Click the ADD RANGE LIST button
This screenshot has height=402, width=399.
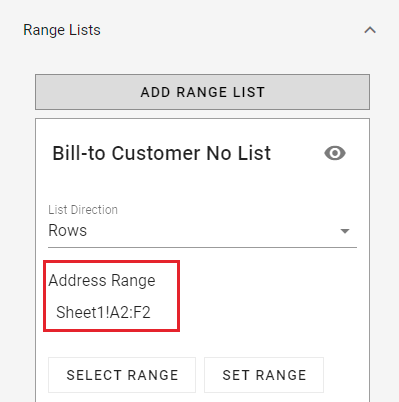[202, 92]
